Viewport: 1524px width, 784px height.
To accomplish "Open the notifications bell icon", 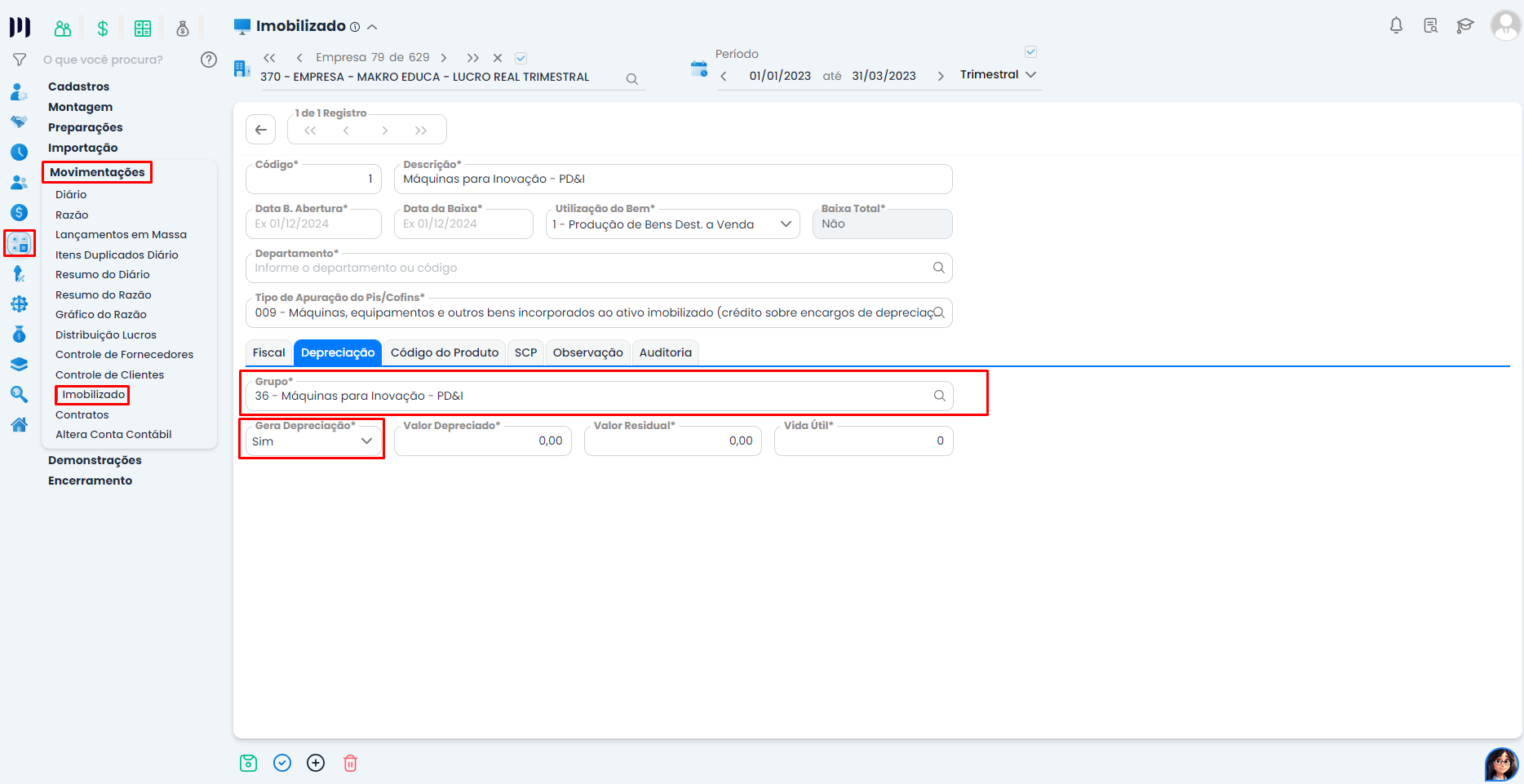I will tap(1396, 26).
